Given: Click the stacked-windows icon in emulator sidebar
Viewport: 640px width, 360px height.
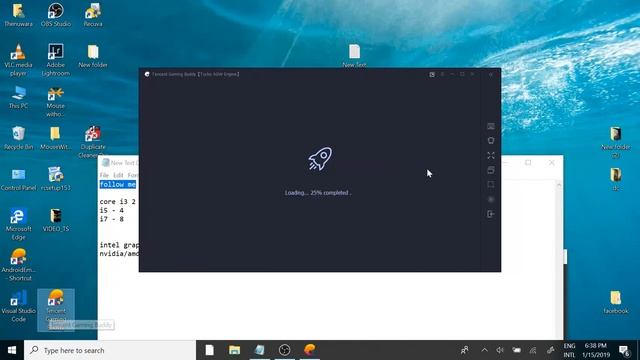Looking at the screenshot, I should tap(491, 170).
